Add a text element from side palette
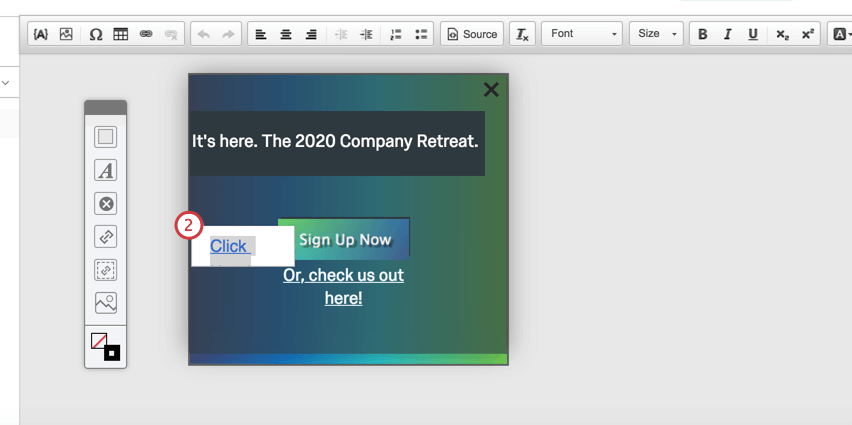 (x=105, y=171)
